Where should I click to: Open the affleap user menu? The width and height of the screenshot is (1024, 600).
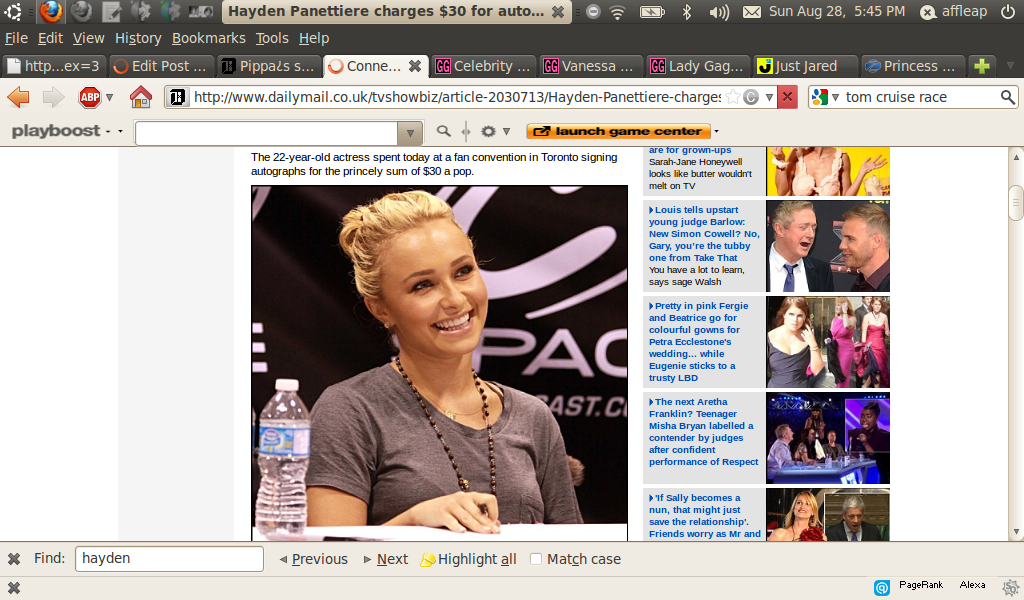pos(953,11)
